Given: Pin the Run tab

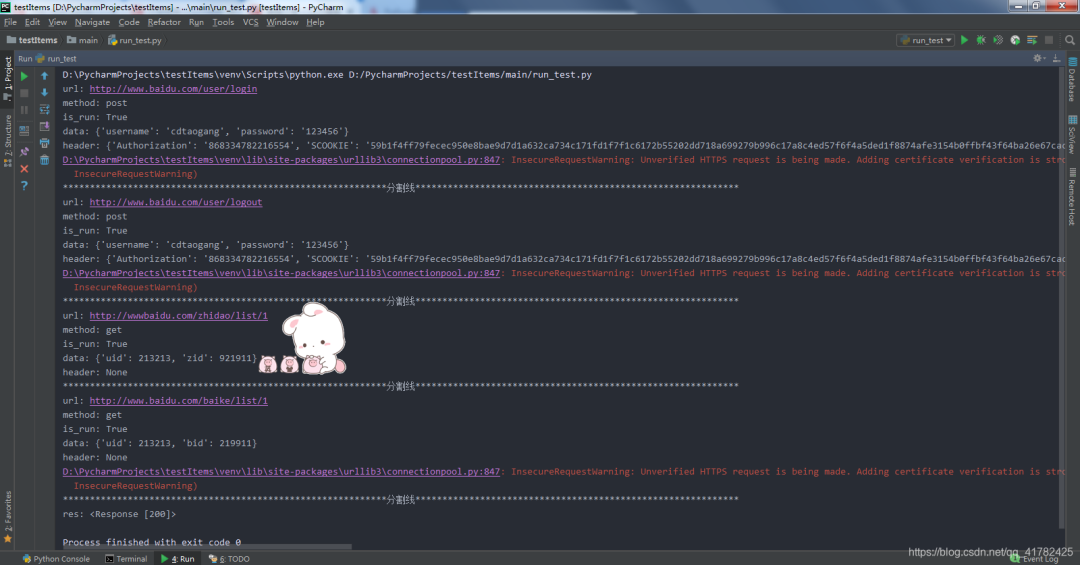Looking at the screenshot, I should (x=24, y=151).
